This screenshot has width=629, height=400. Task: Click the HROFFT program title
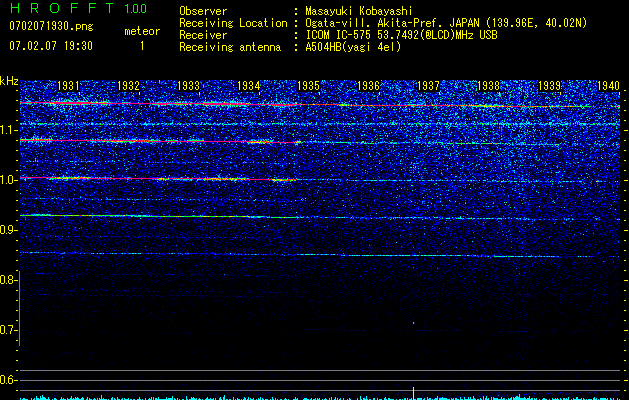tap(63, 9)
